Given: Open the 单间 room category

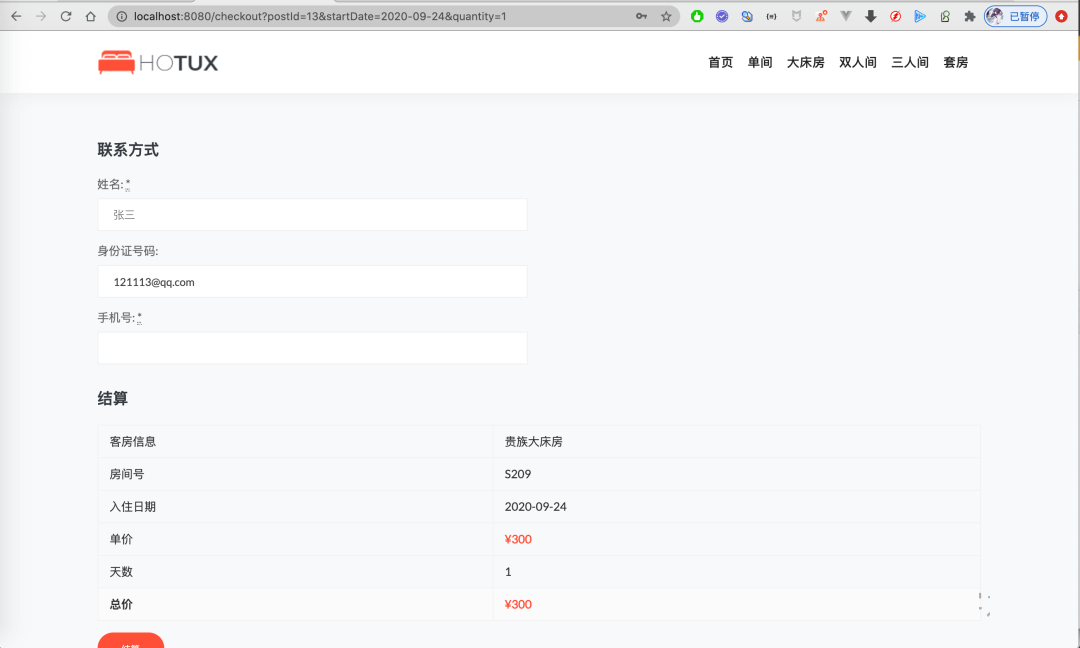Looking at the screenshot, I should [760, 62].
